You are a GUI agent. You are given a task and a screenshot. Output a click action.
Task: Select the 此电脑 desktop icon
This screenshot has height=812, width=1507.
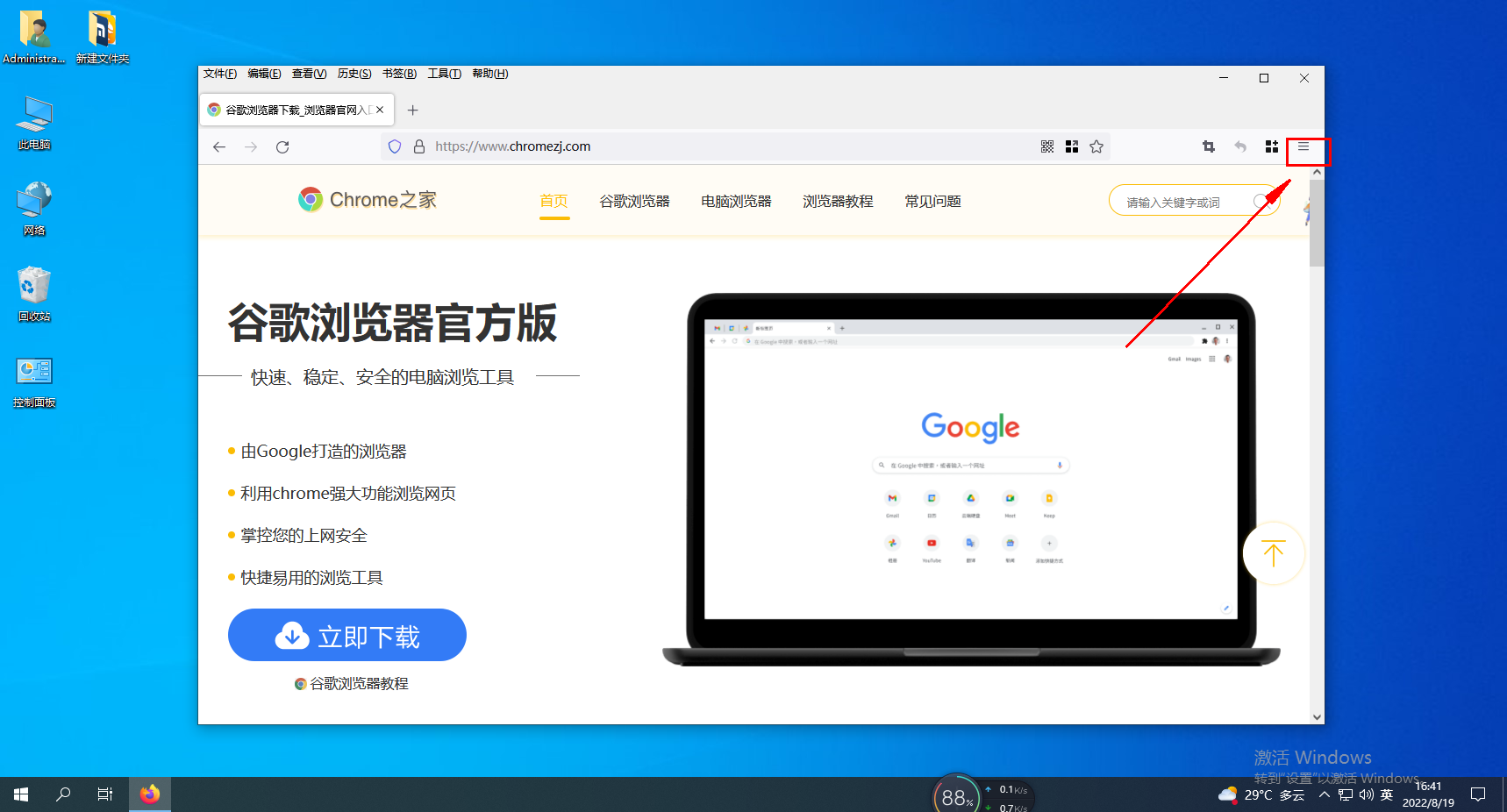34,124
